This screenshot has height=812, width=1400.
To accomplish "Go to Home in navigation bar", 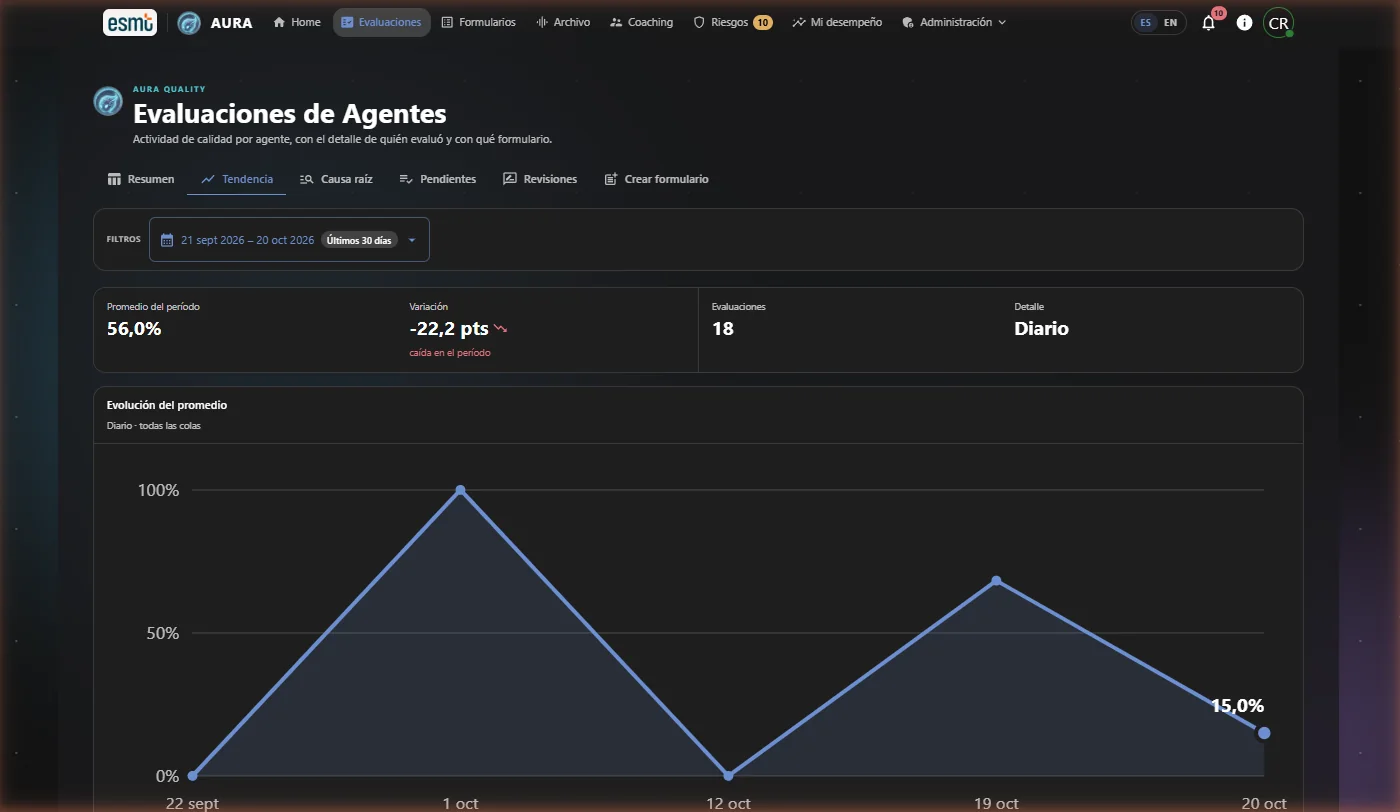I will tap(297, 22).
